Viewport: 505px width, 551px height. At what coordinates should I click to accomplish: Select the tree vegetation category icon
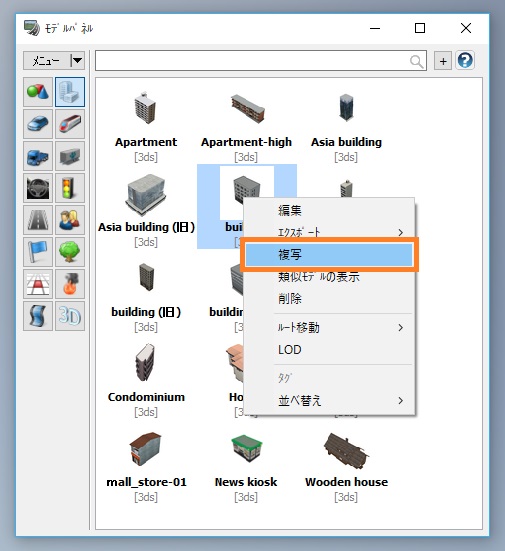click(70, 252)
